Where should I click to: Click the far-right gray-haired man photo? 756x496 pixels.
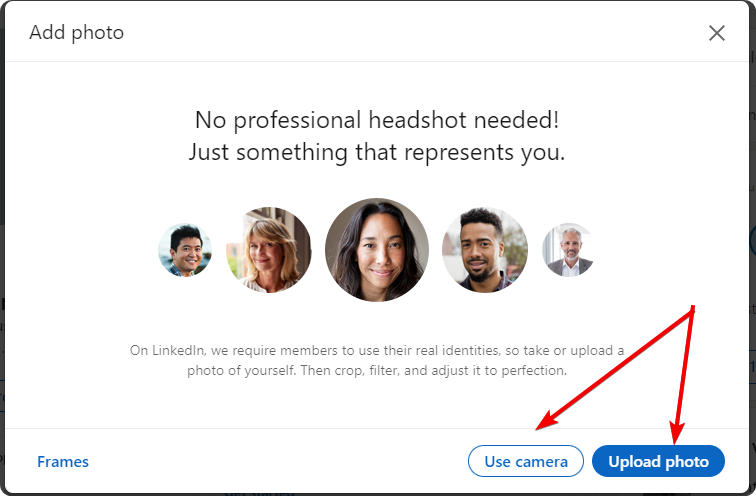[x=568, y=250]
